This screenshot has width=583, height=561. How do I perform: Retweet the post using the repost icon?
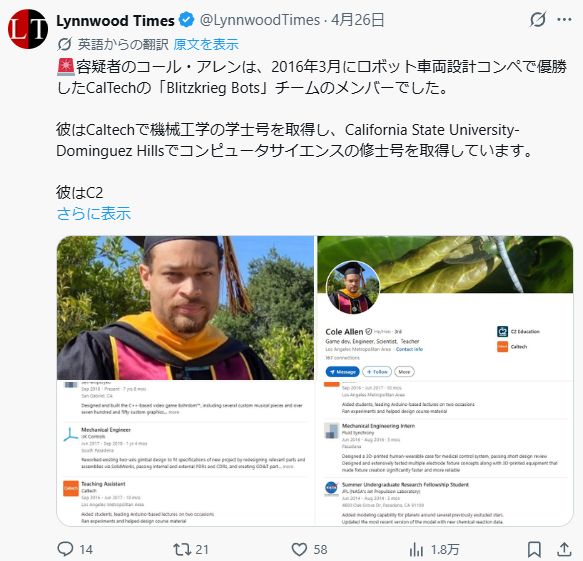182,549
